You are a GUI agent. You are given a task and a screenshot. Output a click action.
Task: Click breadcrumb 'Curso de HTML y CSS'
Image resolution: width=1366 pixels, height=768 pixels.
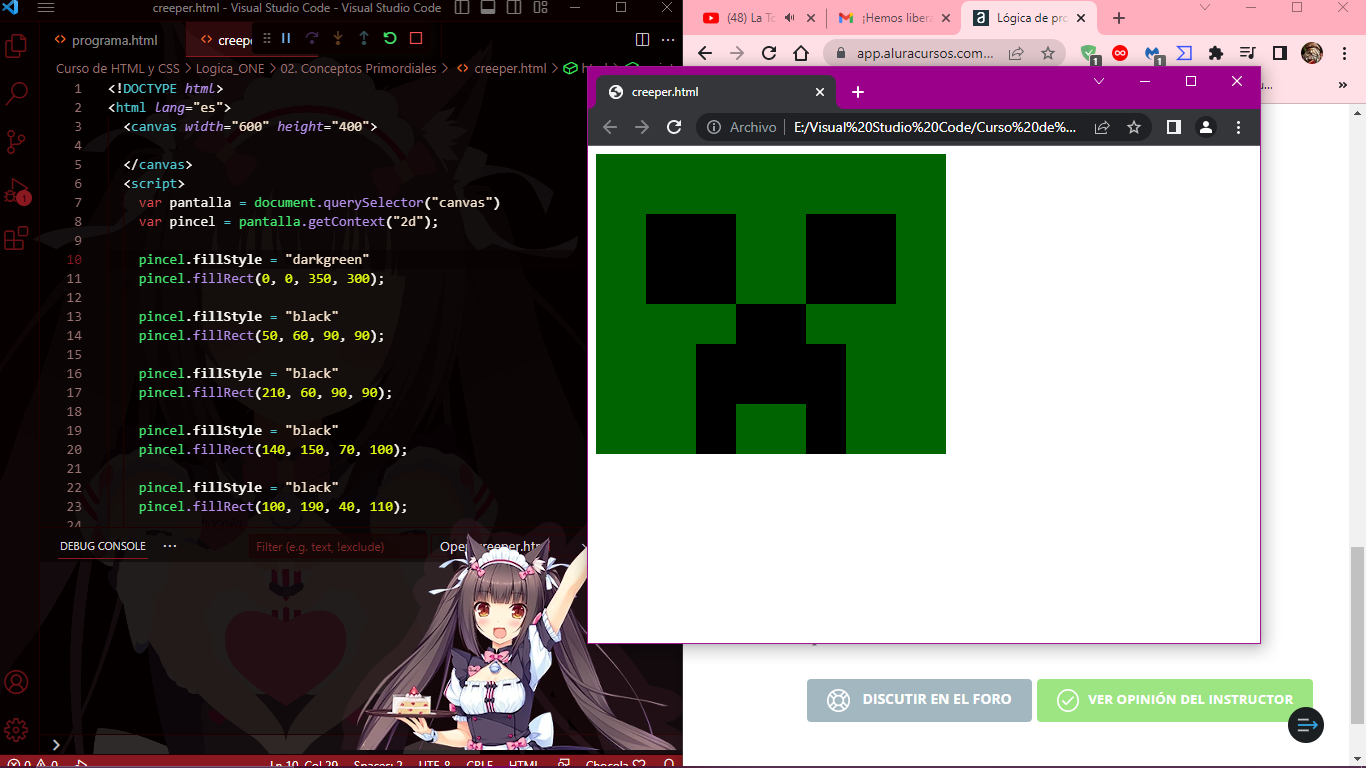[117, 69]
